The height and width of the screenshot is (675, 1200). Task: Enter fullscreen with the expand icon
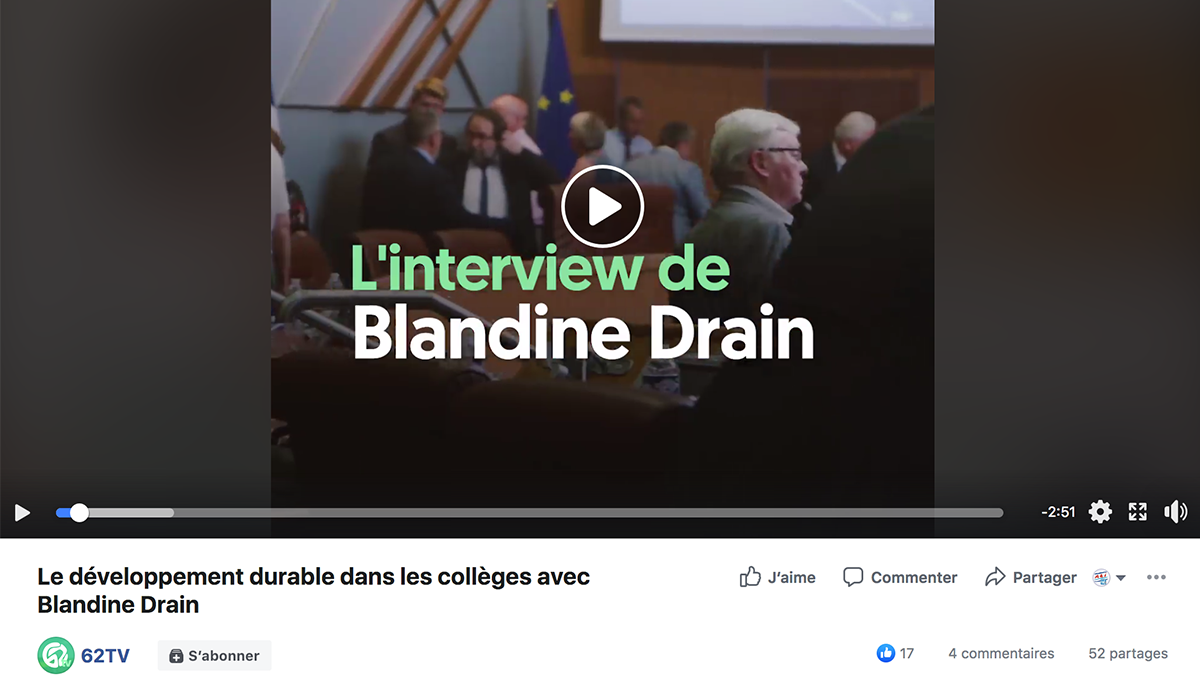coord(1138,512)
